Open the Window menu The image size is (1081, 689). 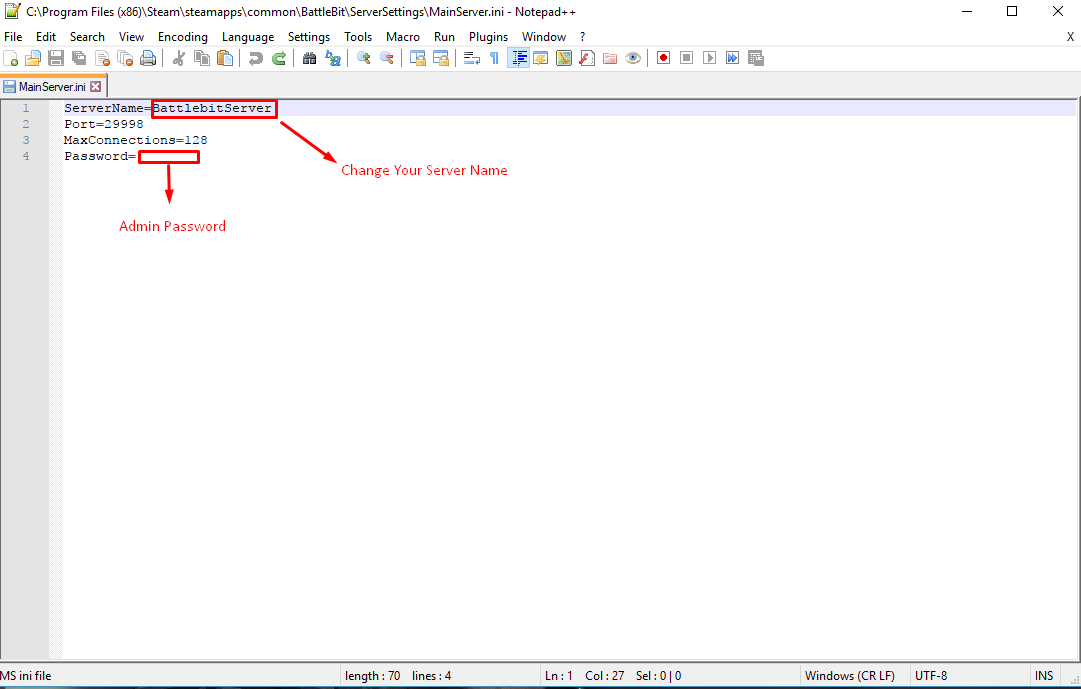tap(544, 37)
